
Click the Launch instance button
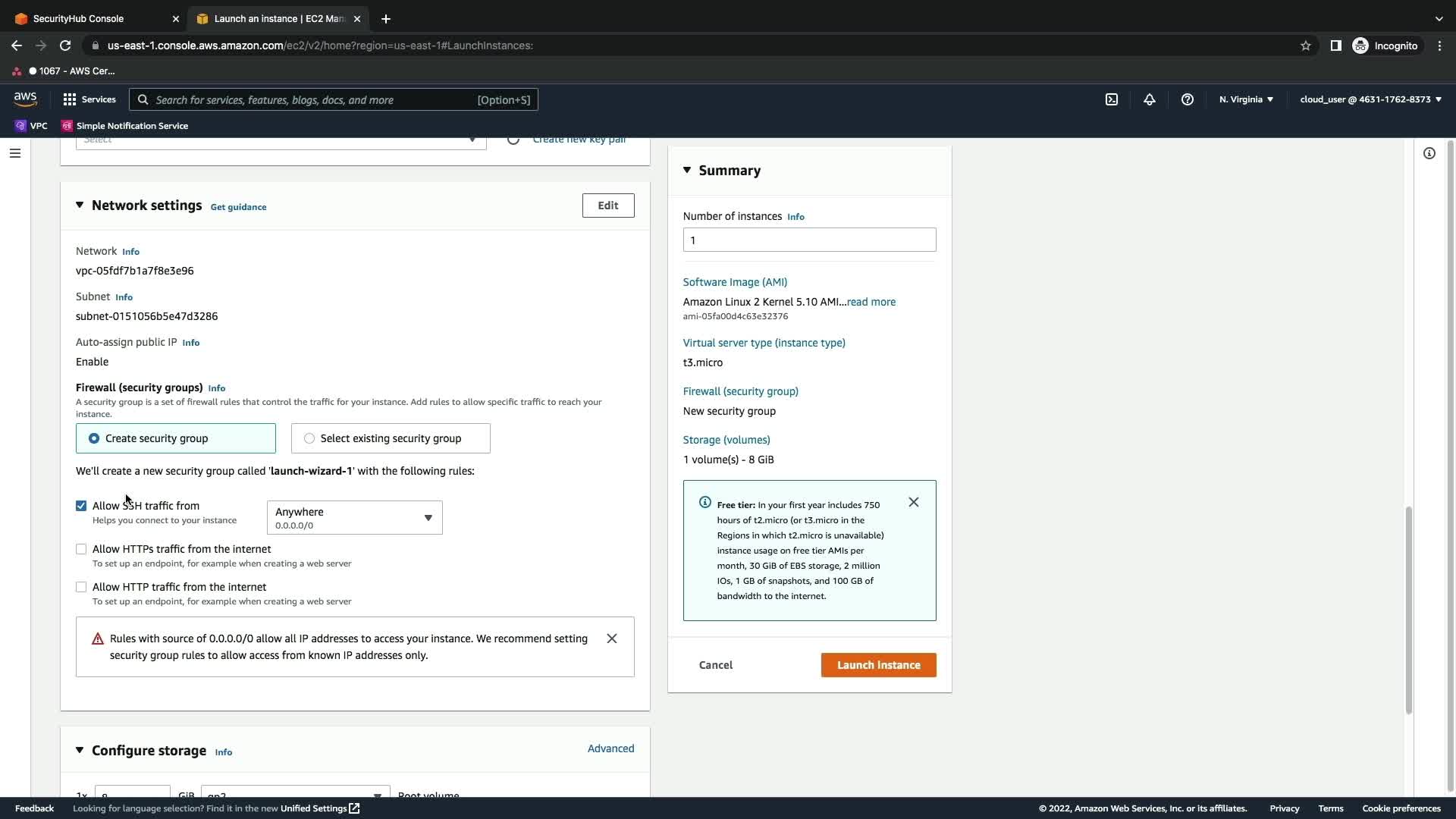tap(878, 665)
